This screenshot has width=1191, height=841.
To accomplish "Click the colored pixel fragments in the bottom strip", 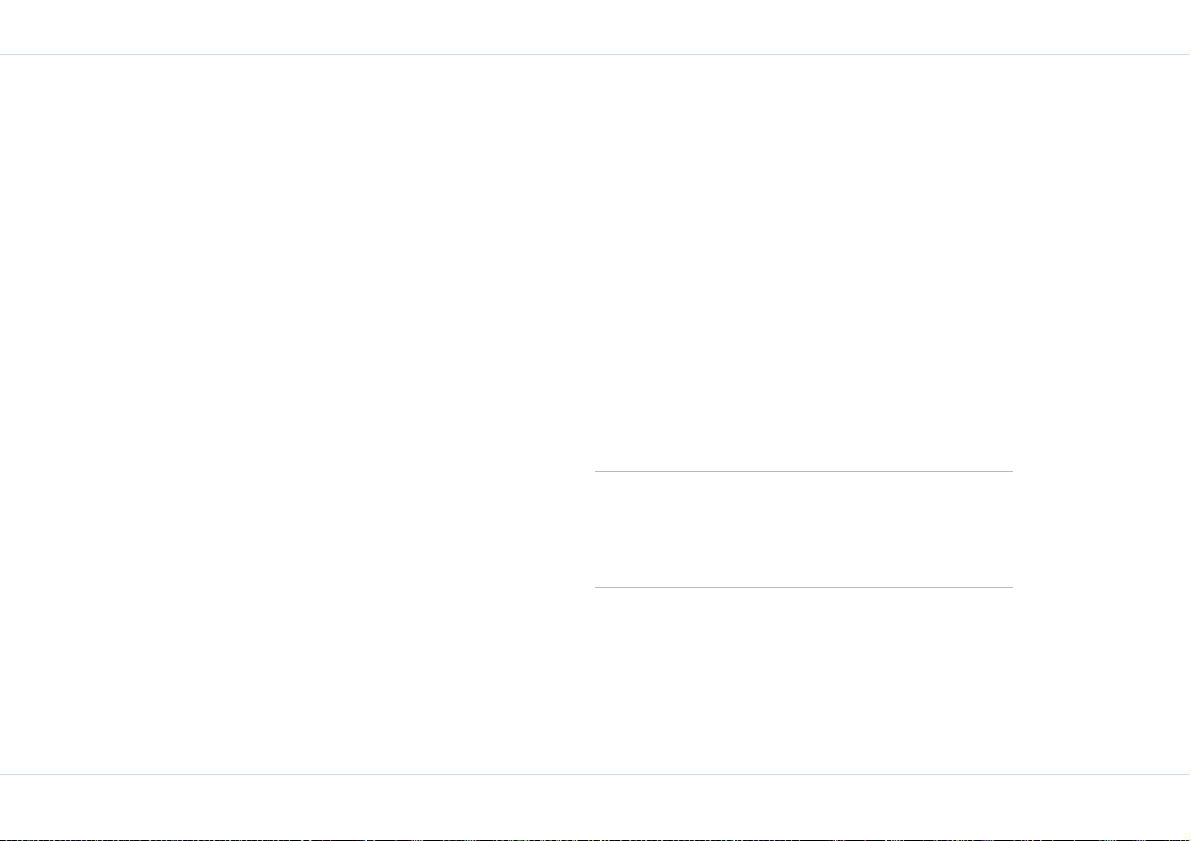I will [596, 839].
